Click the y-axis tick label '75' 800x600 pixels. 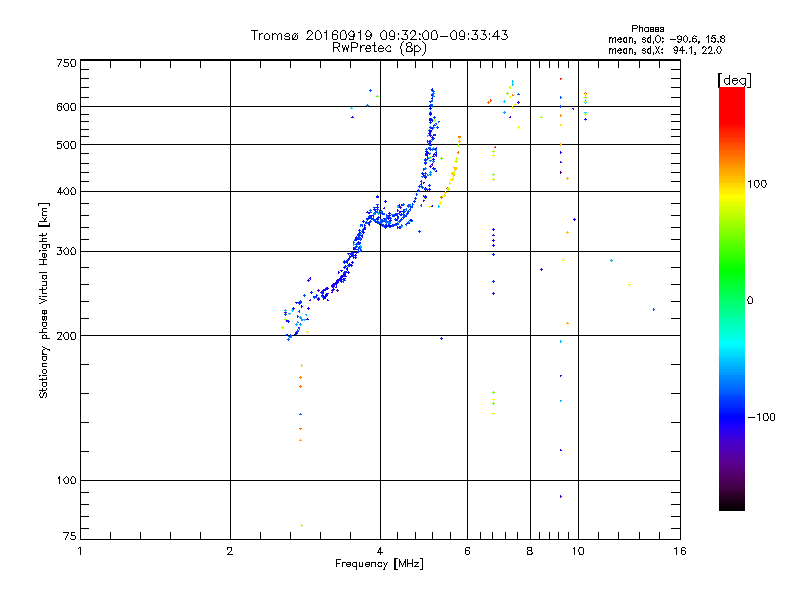70,536
